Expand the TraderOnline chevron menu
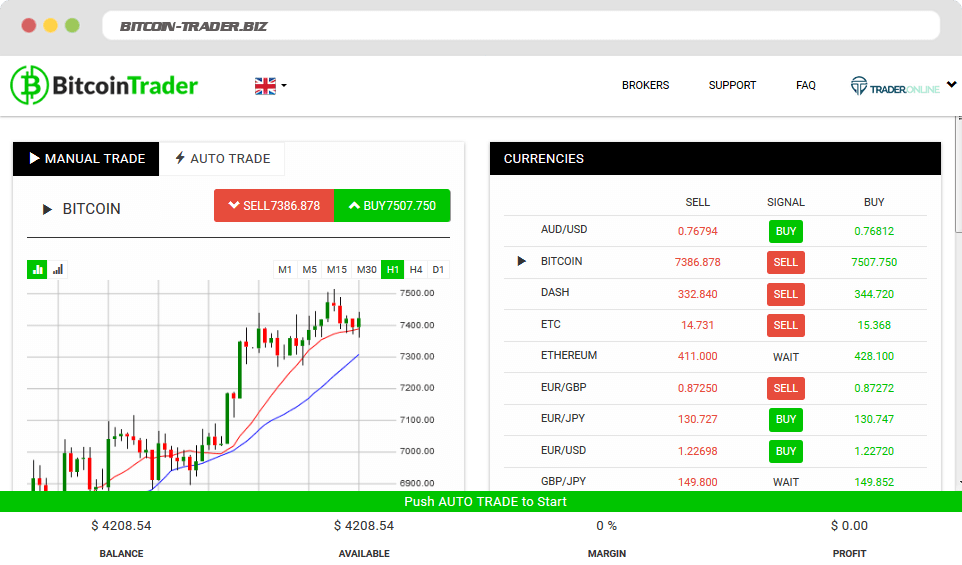962x565 pixels. pyautogui.click(x=951, y=86)
